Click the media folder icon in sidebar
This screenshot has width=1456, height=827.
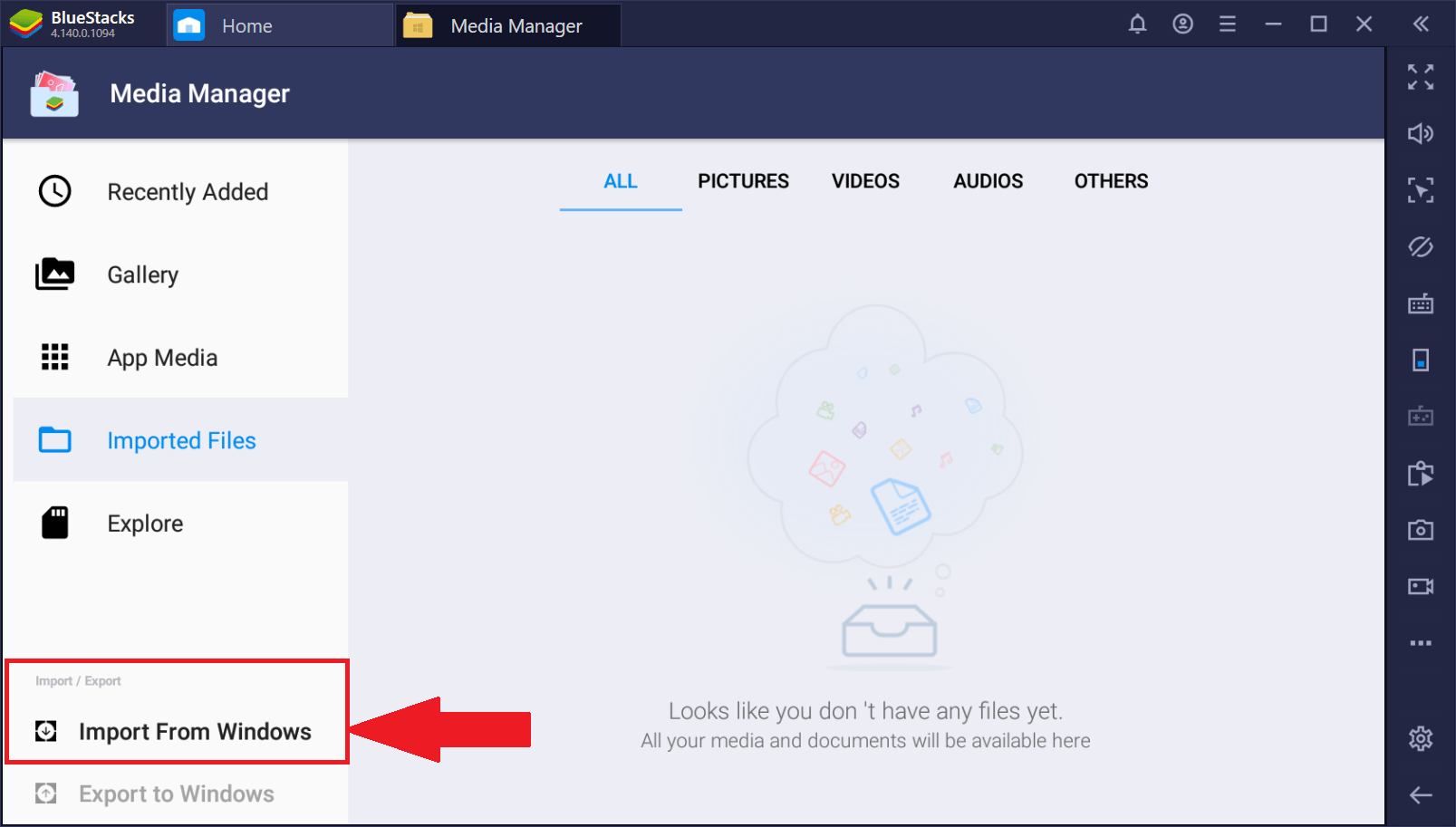[1421, 473]
